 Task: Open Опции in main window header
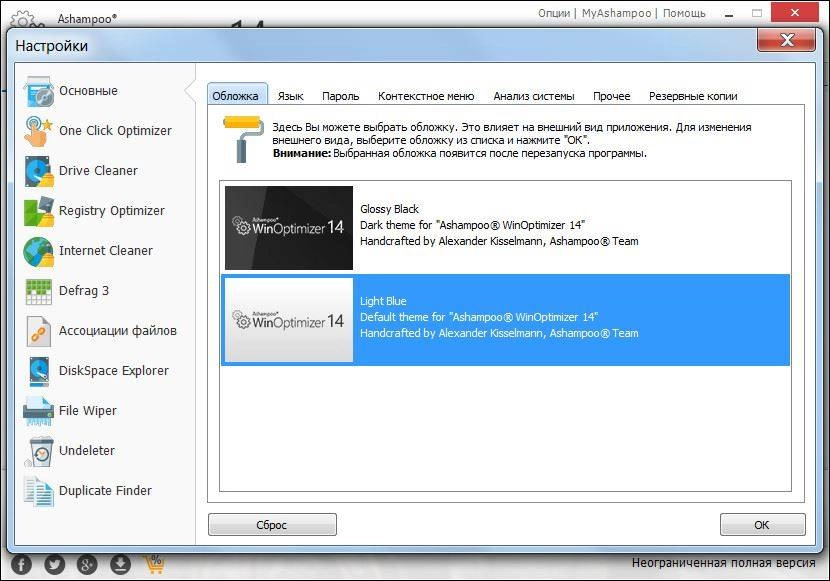tap(554, 13)
